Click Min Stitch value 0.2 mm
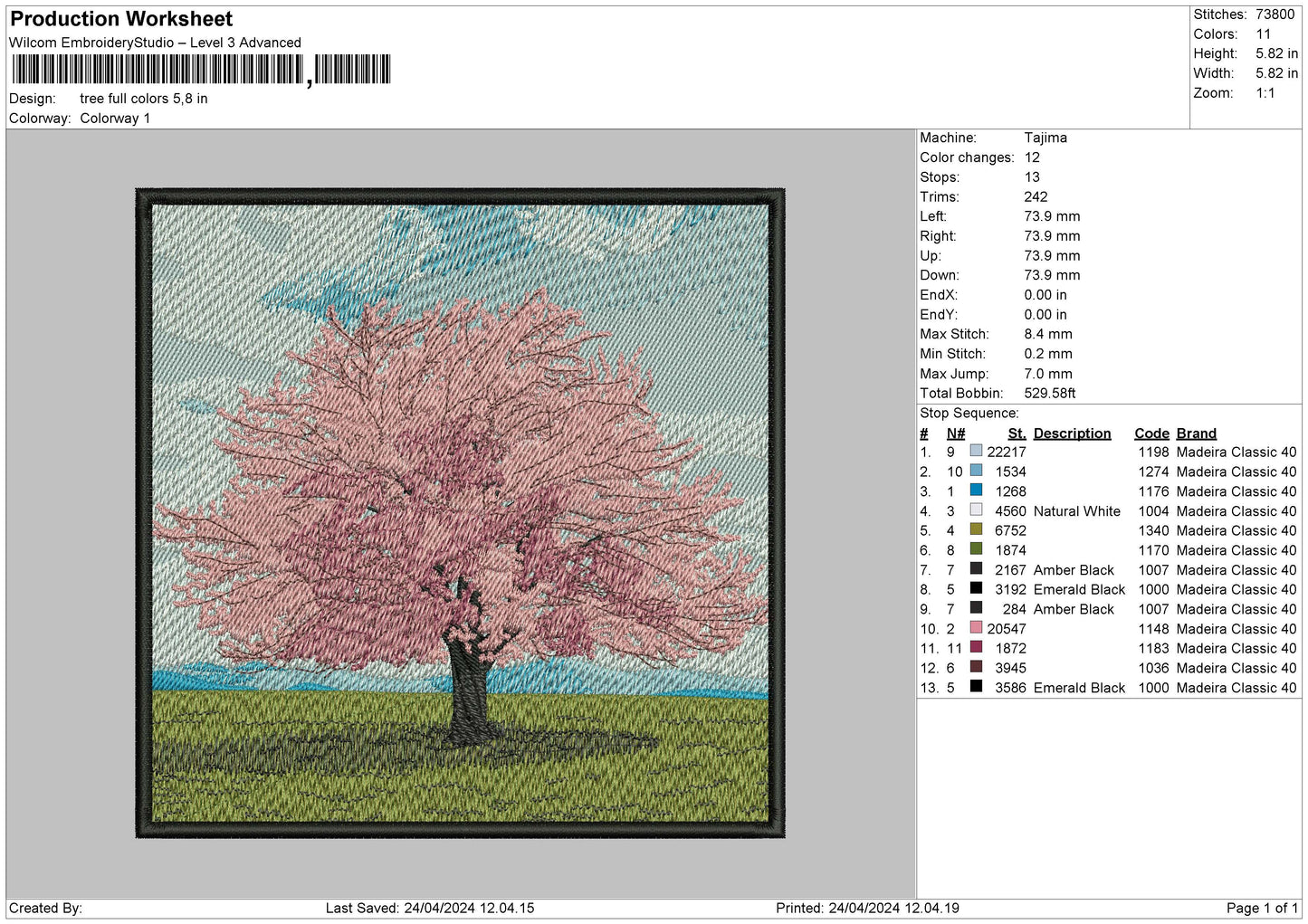Viewport: 1308px width, 924px height. pyautogui.click(x=1048, y=354)
